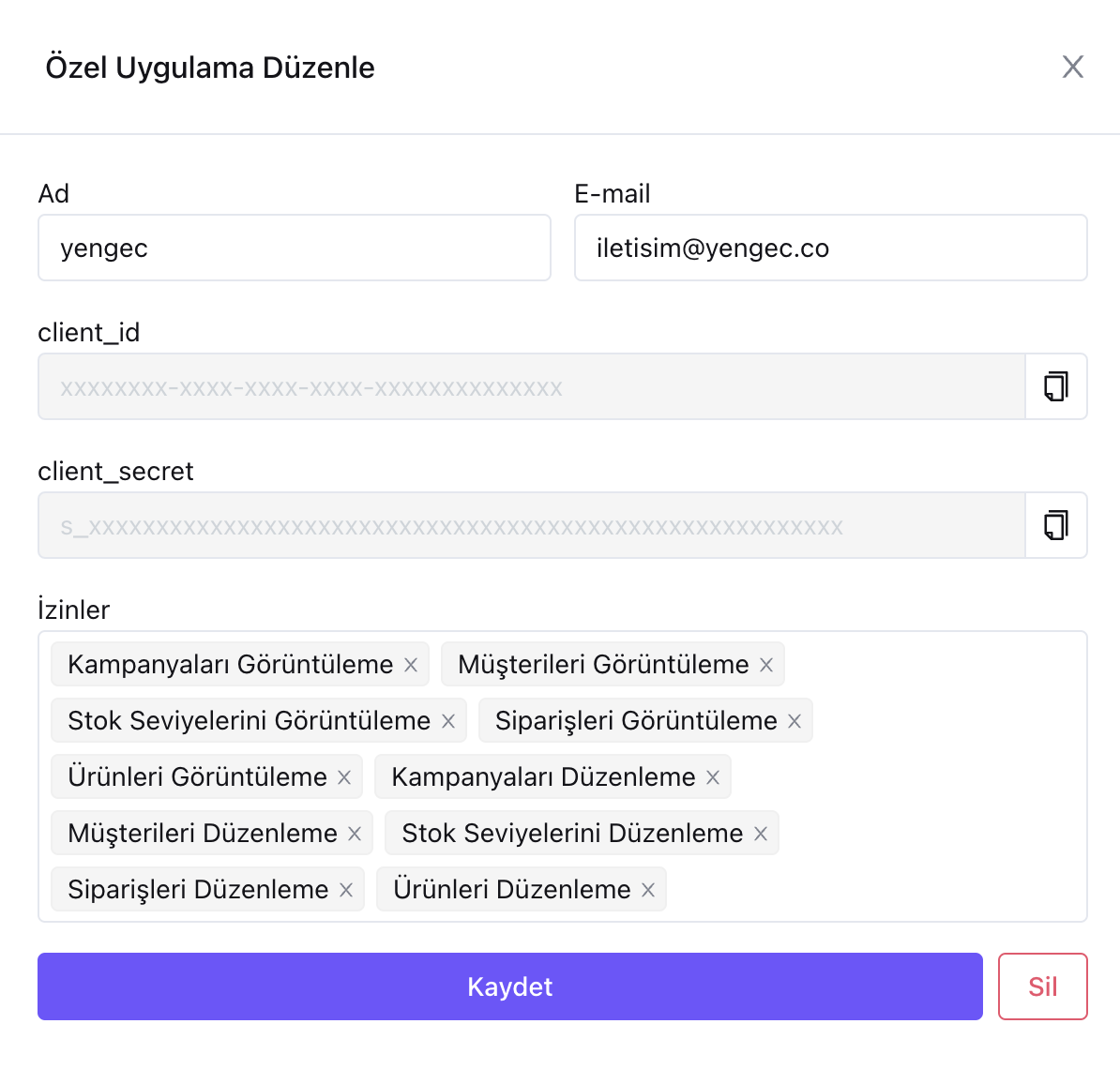1120x1069 pixels.
Task: Close the Özel Uygulama Düzenle dialog
Action: tap(1072, 67)
